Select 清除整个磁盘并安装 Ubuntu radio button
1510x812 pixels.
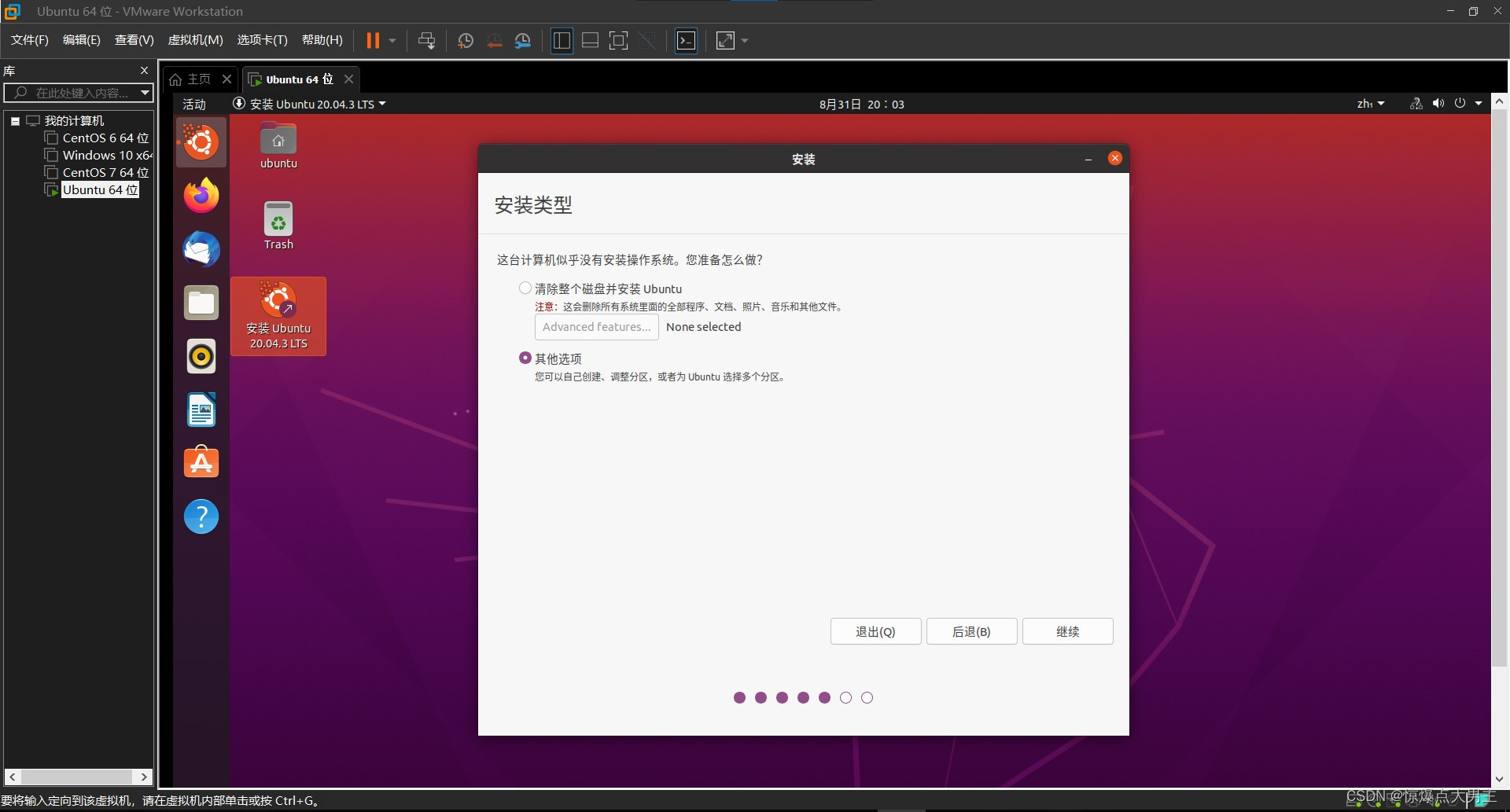(525, 288)
